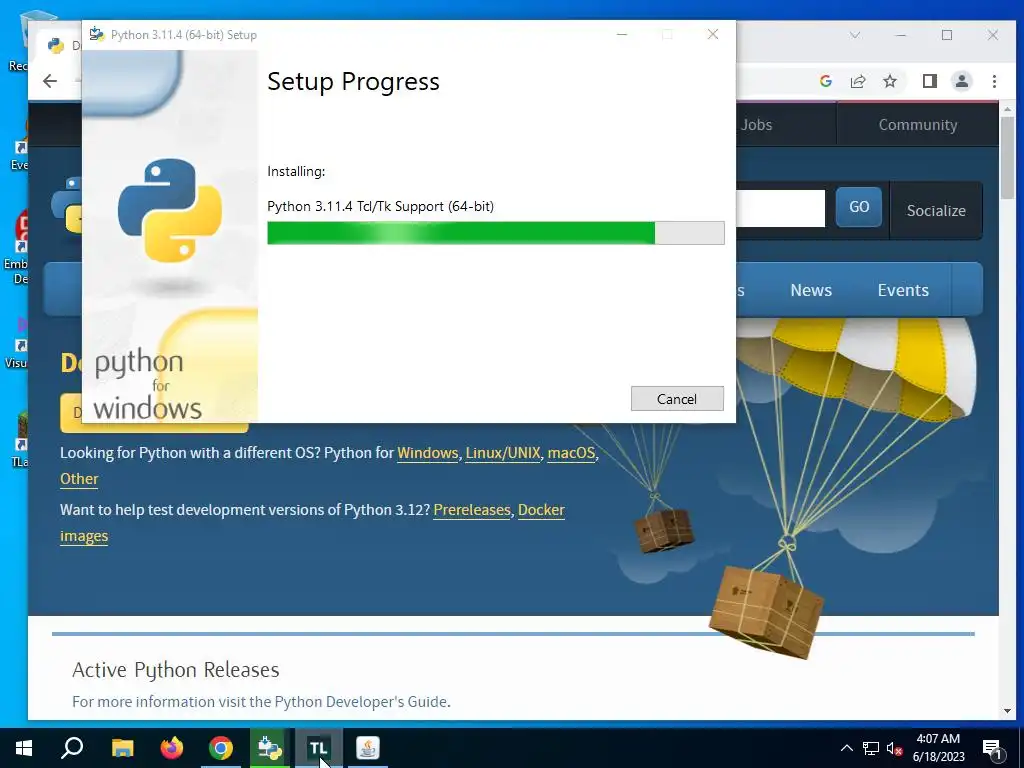Open Socialize menu on python.org
The width and height of the screenshot is (1024, 768).
(x=936, y=210)
